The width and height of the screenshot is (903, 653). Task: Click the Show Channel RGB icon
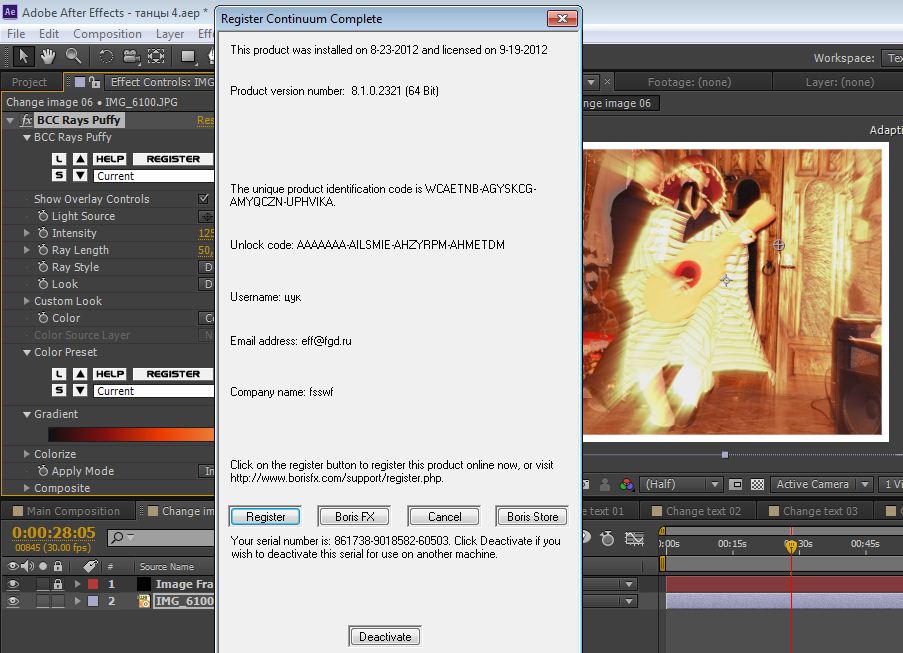coord(626,485)
